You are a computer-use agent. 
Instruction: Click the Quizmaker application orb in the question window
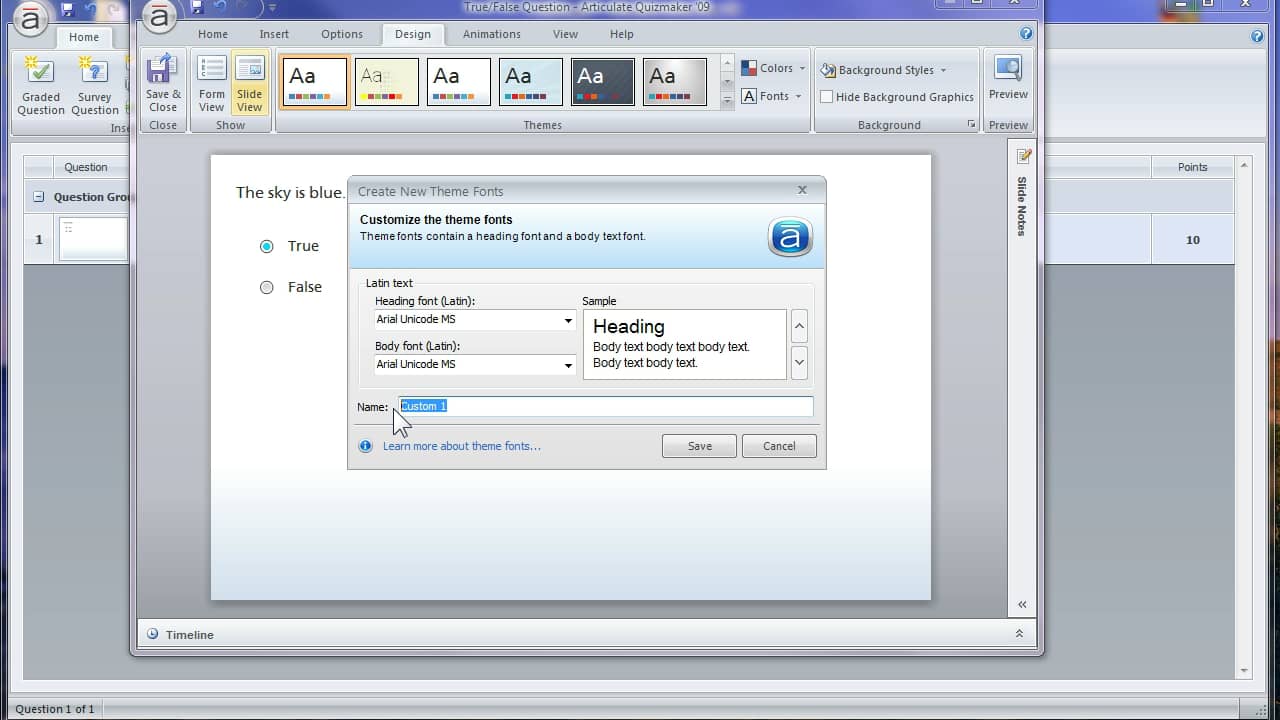(160, 17)
